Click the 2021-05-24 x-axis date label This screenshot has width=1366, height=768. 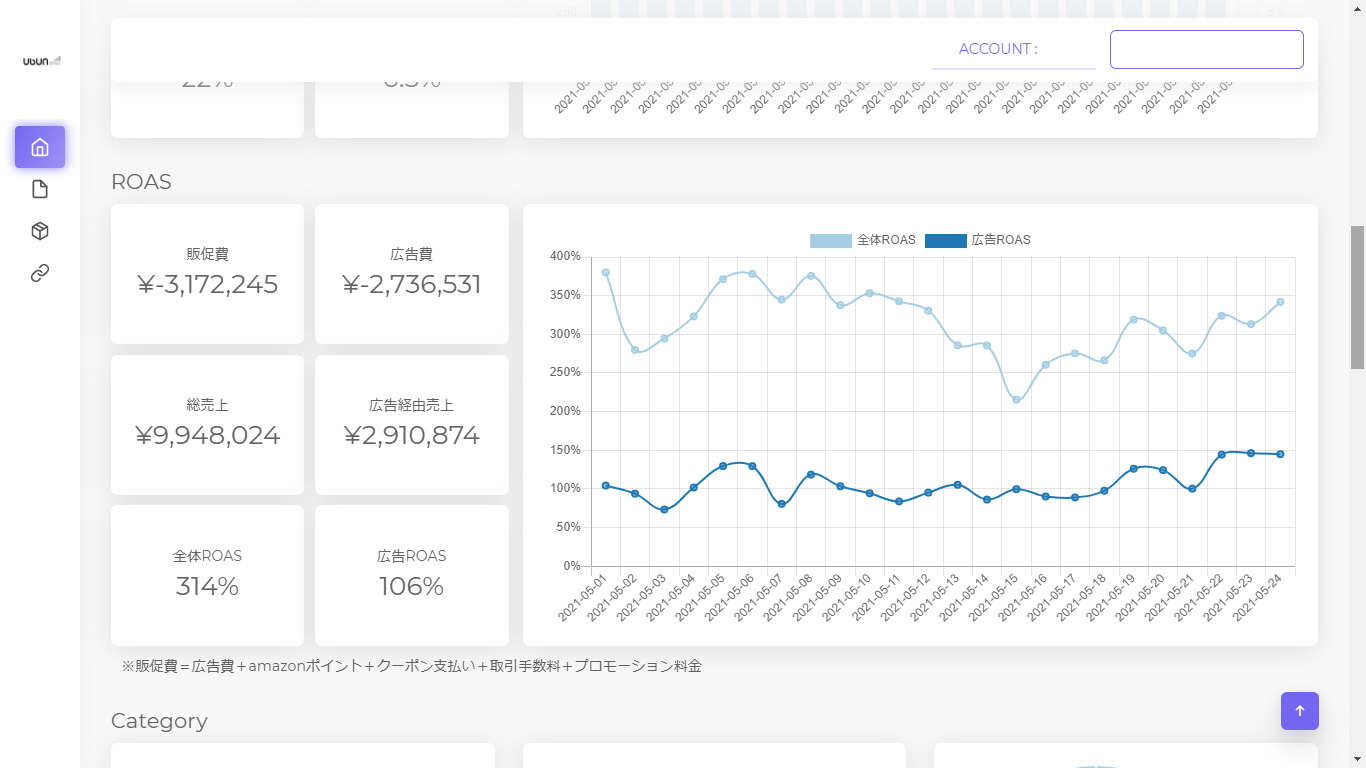click(x=1257, y=598)
